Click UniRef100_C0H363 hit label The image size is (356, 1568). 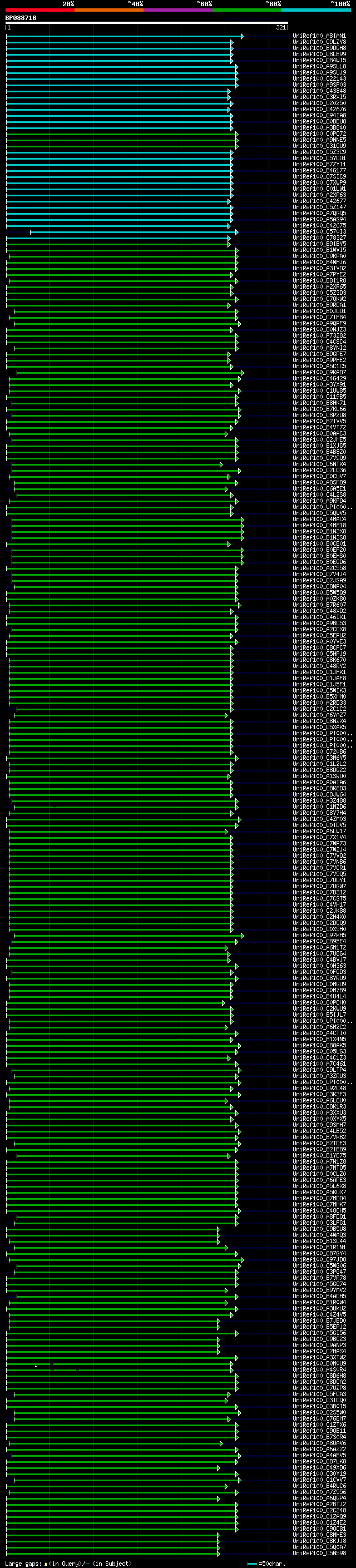pos(319,966)
